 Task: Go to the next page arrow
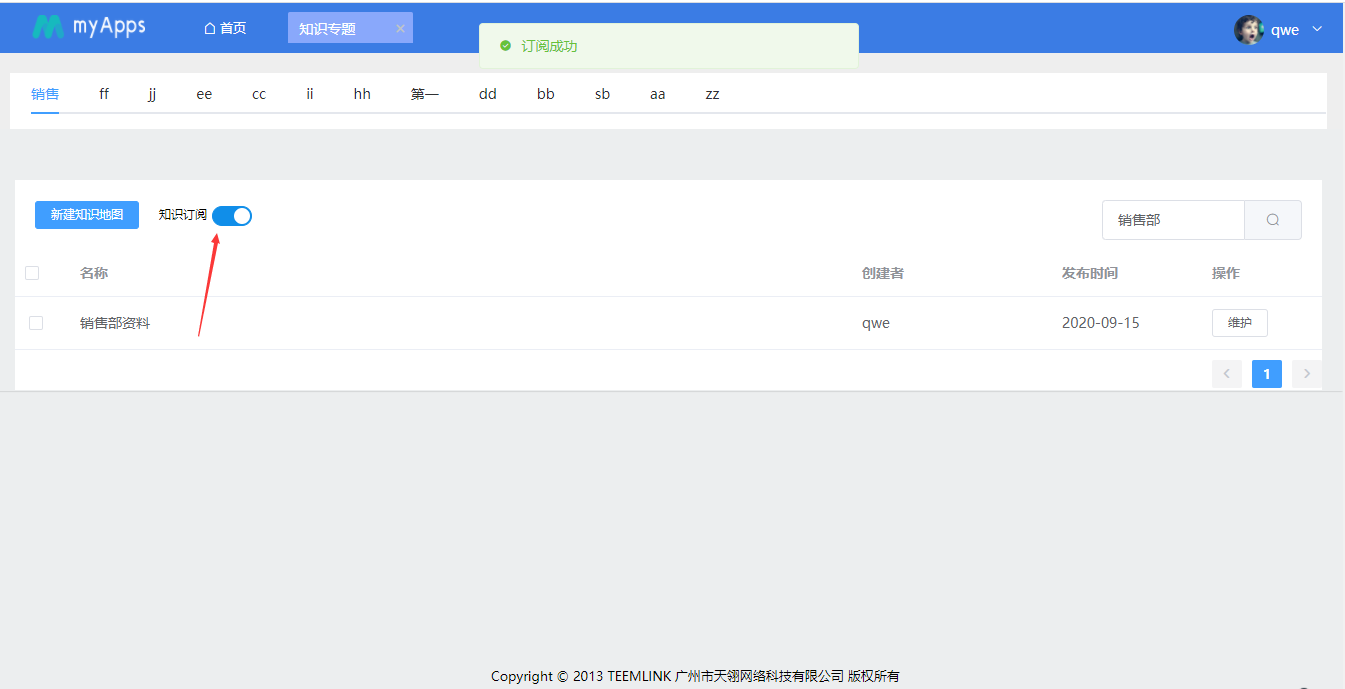click(x=1307, y=374)
